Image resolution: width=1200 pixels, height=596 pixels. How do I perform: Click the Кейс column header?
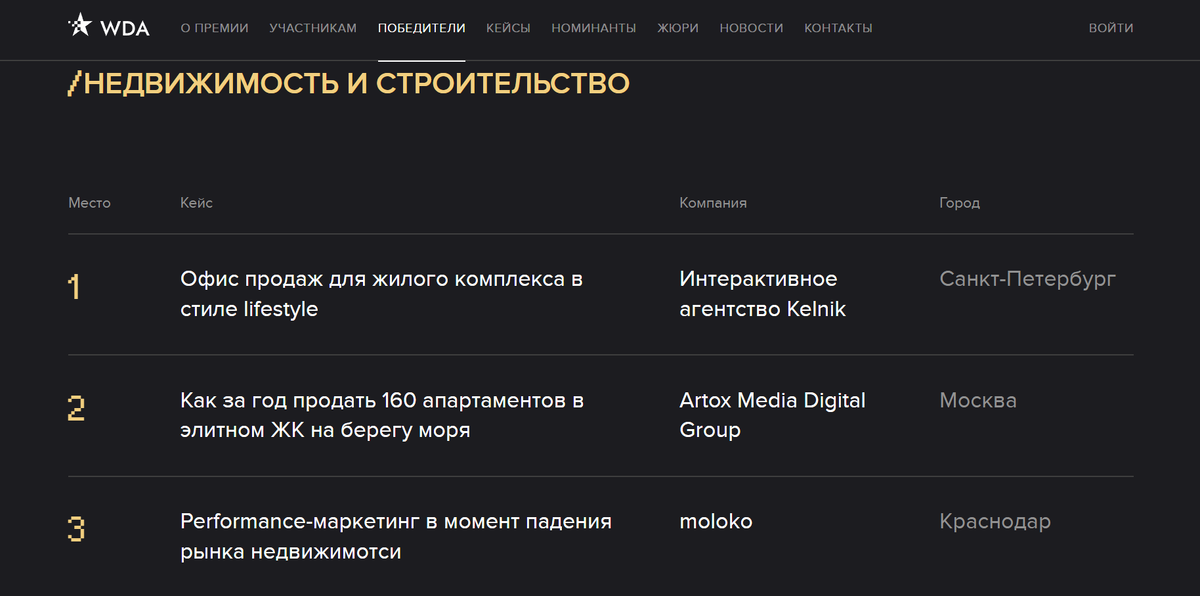pyautogui.click(x=196, y=203)
